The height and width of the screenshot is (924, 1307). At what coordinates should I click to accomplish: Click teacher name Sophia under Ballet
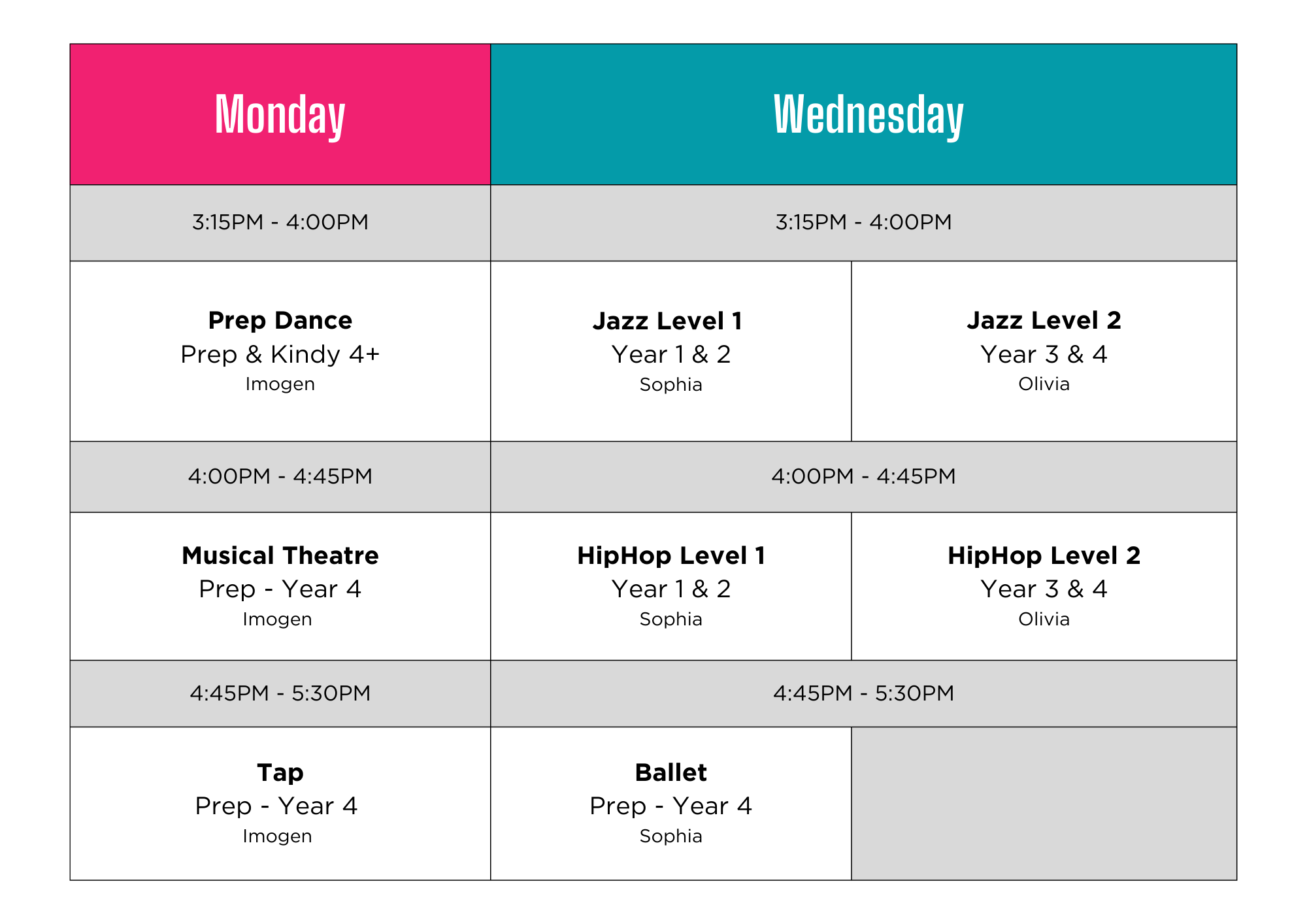point(670,836)
